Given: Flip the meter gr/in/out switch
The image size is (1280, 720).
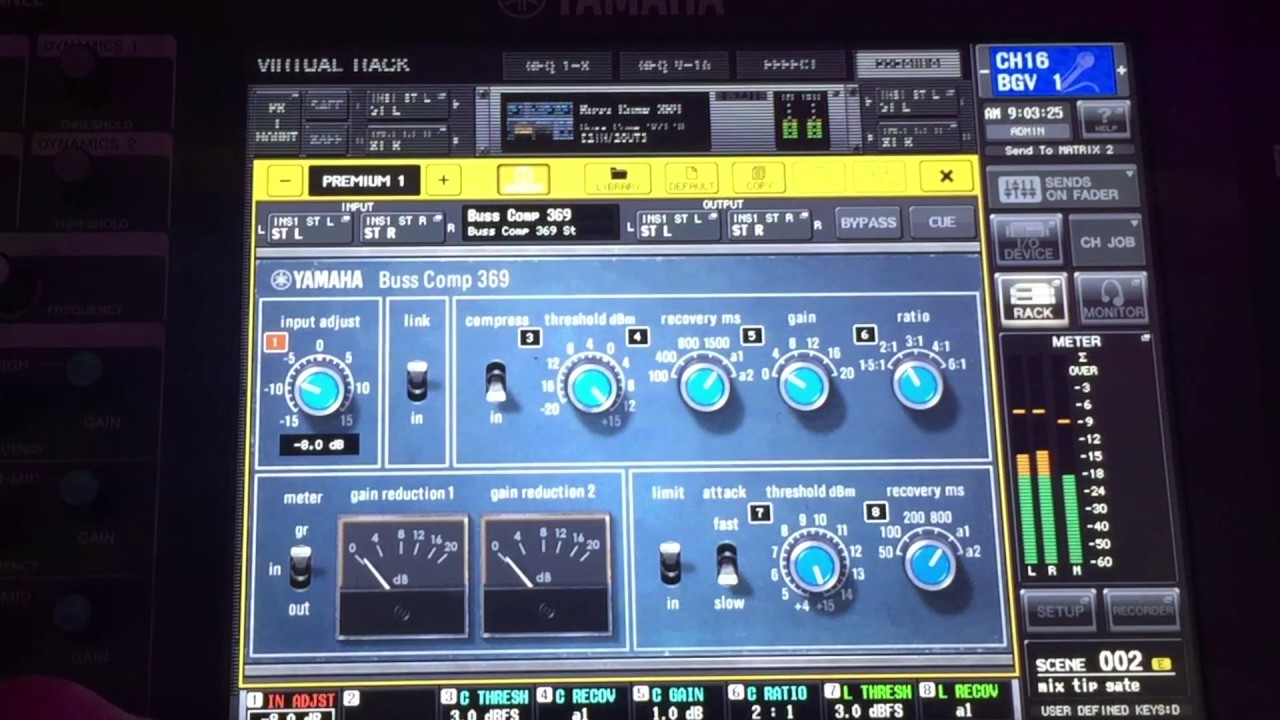Looking at the screenshot, I should (x=300, y=567).
